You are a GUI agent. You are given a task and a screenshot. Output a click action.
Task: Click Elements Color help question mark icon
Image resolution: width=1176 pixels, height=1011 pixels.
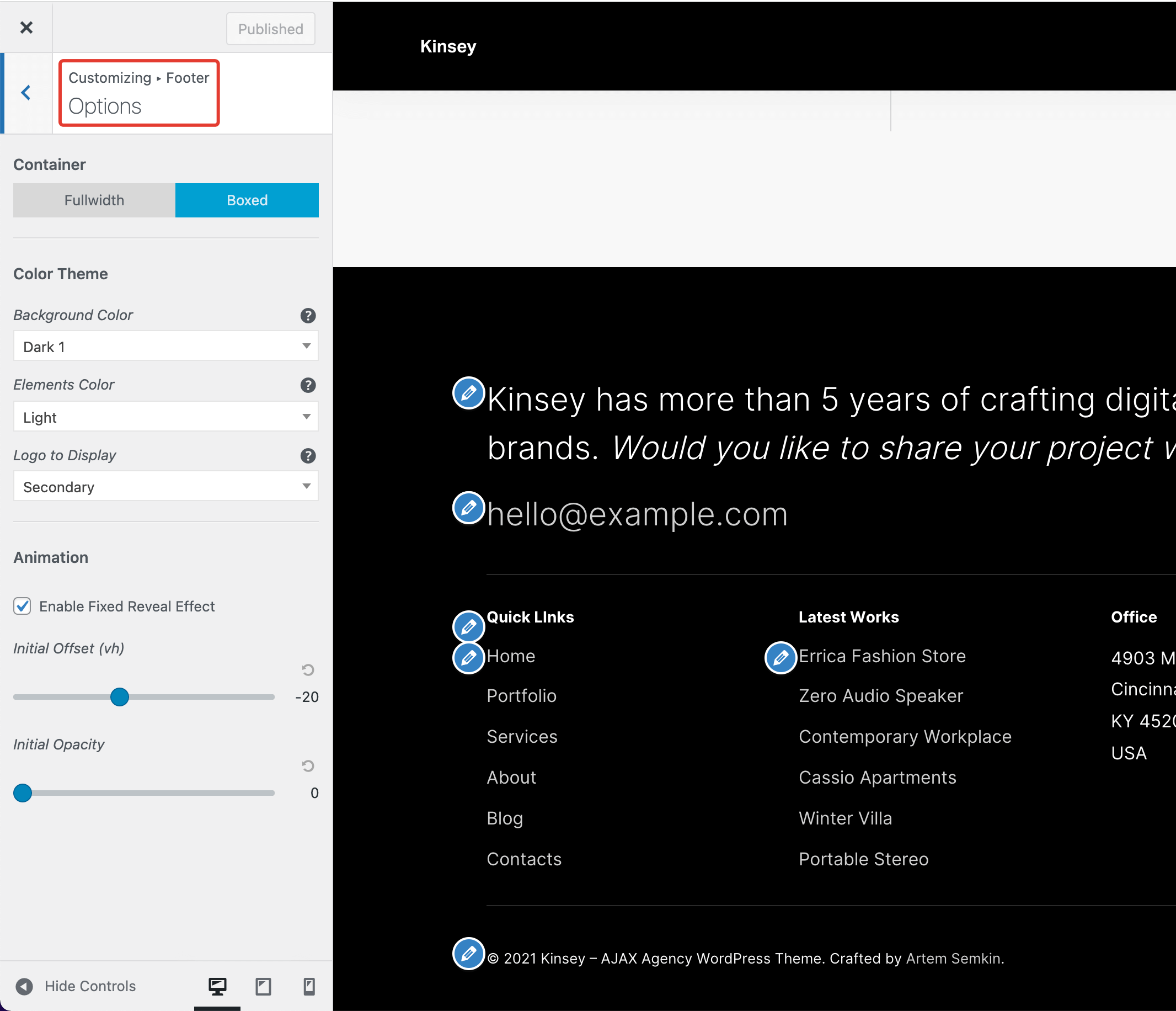pyautogui.click(x=308, y=385)
